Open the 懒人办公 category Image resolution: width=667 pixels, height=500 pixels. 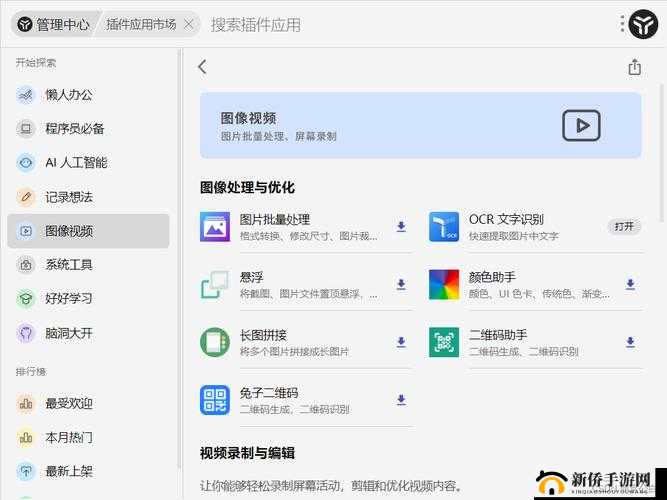coord(88,94)
